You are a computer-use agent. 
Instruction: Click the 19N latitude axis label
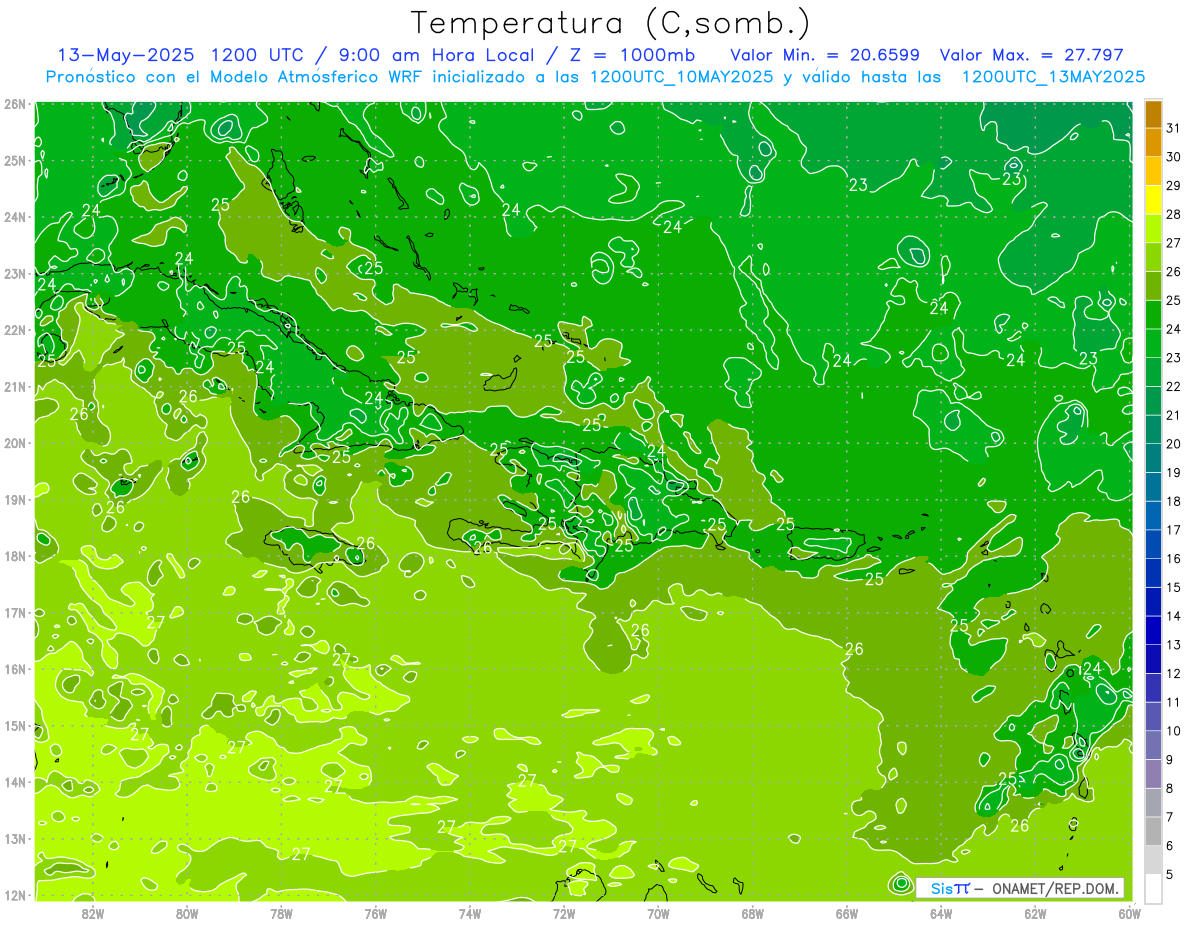pyautogui.click(x=14, y=499)
